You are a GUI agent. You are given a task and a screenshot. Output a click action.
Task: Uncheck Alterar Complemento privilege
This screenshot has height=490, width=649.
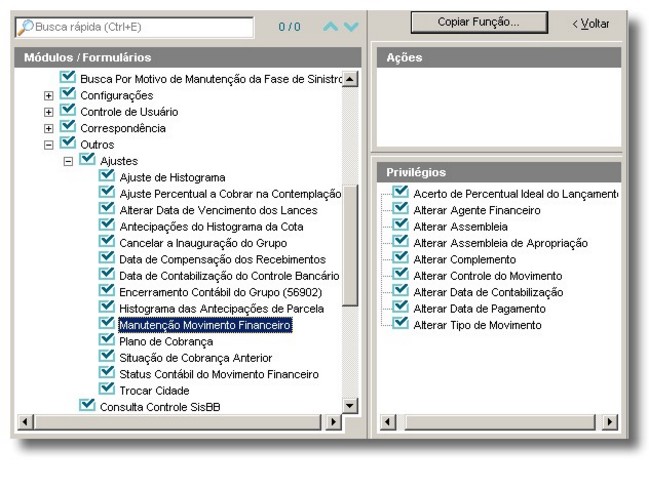tap(400, 258)
